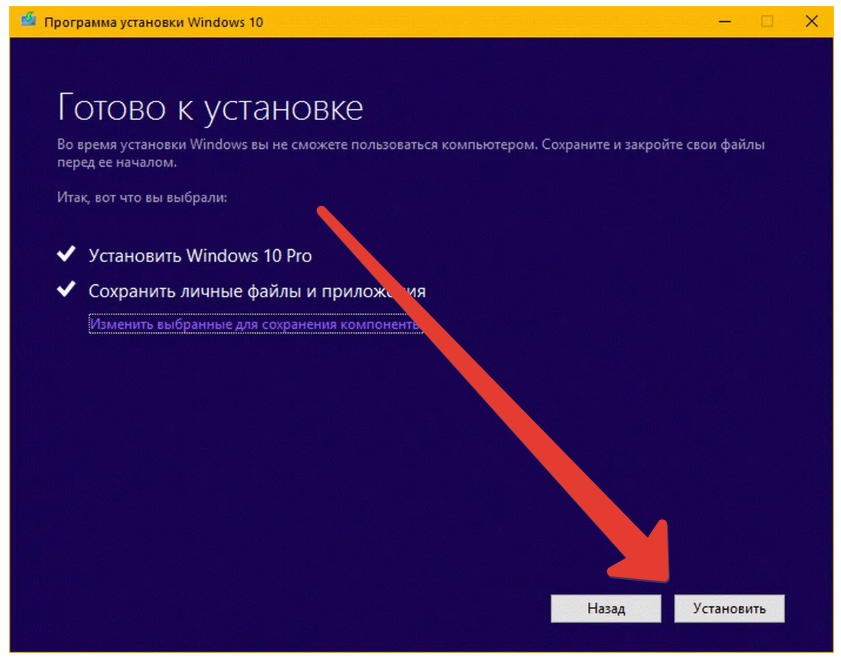Go back with the Назад button
The height and width of the screenshot is (660, 841).
606,609
